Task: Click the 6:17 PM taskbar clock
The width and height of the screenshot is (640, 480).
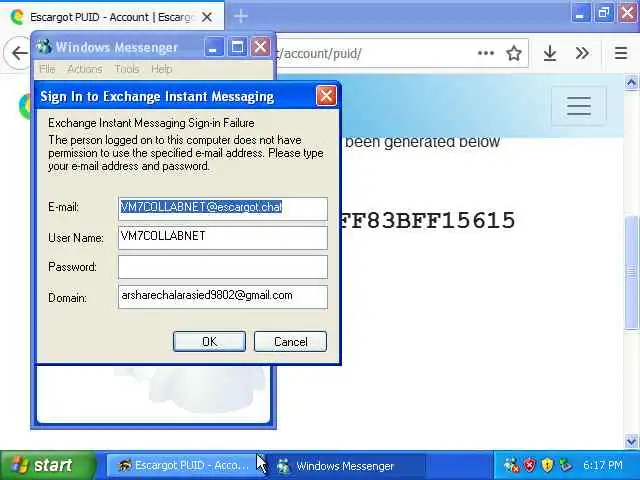Action: 602,465
